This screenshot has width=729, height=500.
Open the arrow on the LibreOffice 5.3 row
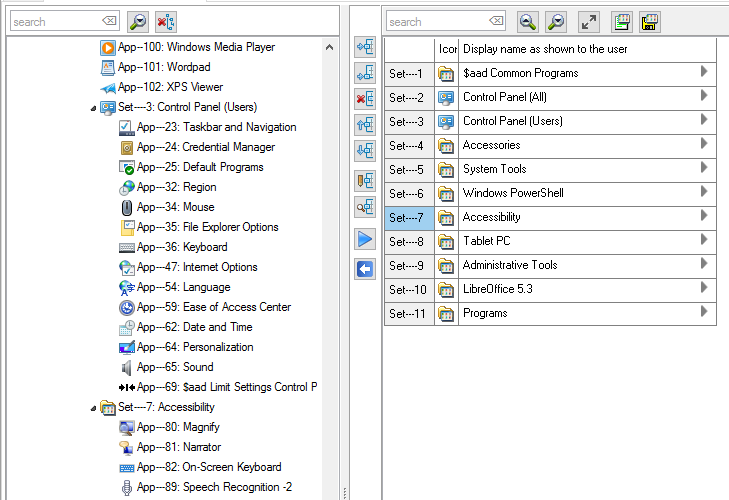point(704,288)
